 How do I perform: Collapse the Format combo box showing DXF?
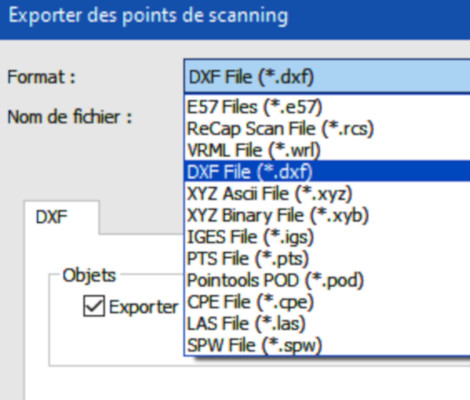327,76
